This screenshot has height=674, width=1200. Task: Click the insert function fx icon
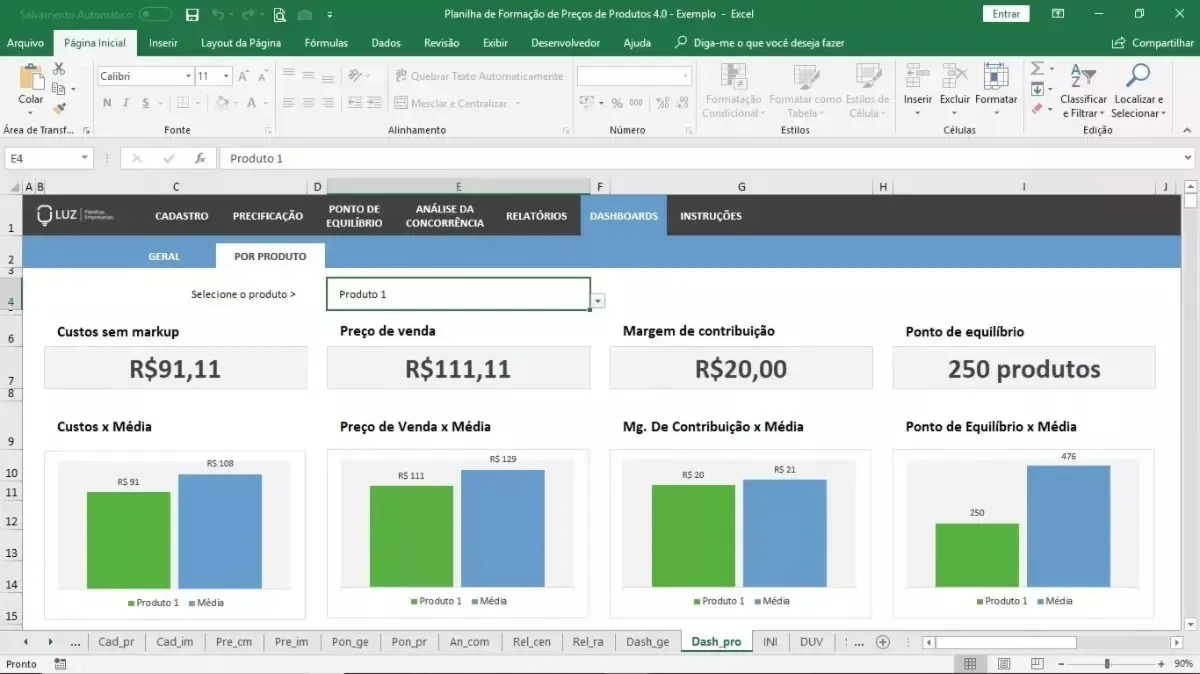click(200, 158)
